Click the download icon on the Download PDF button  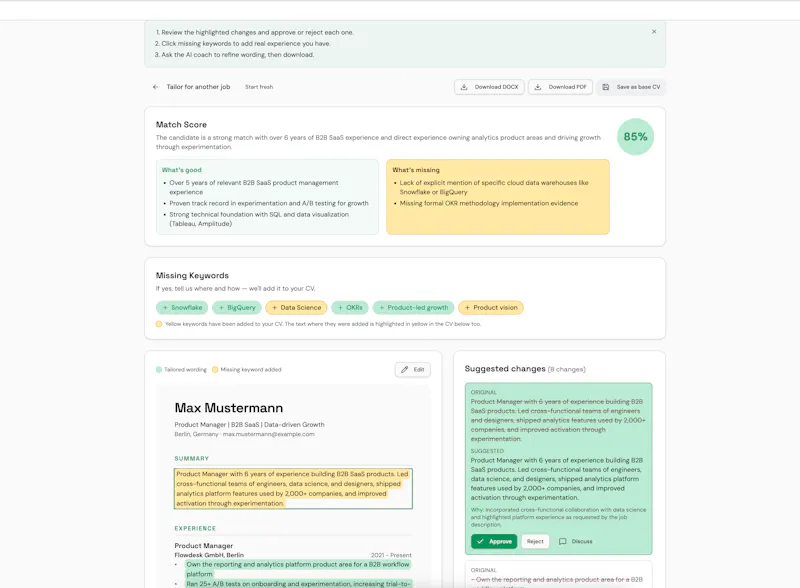click(538, 87)
